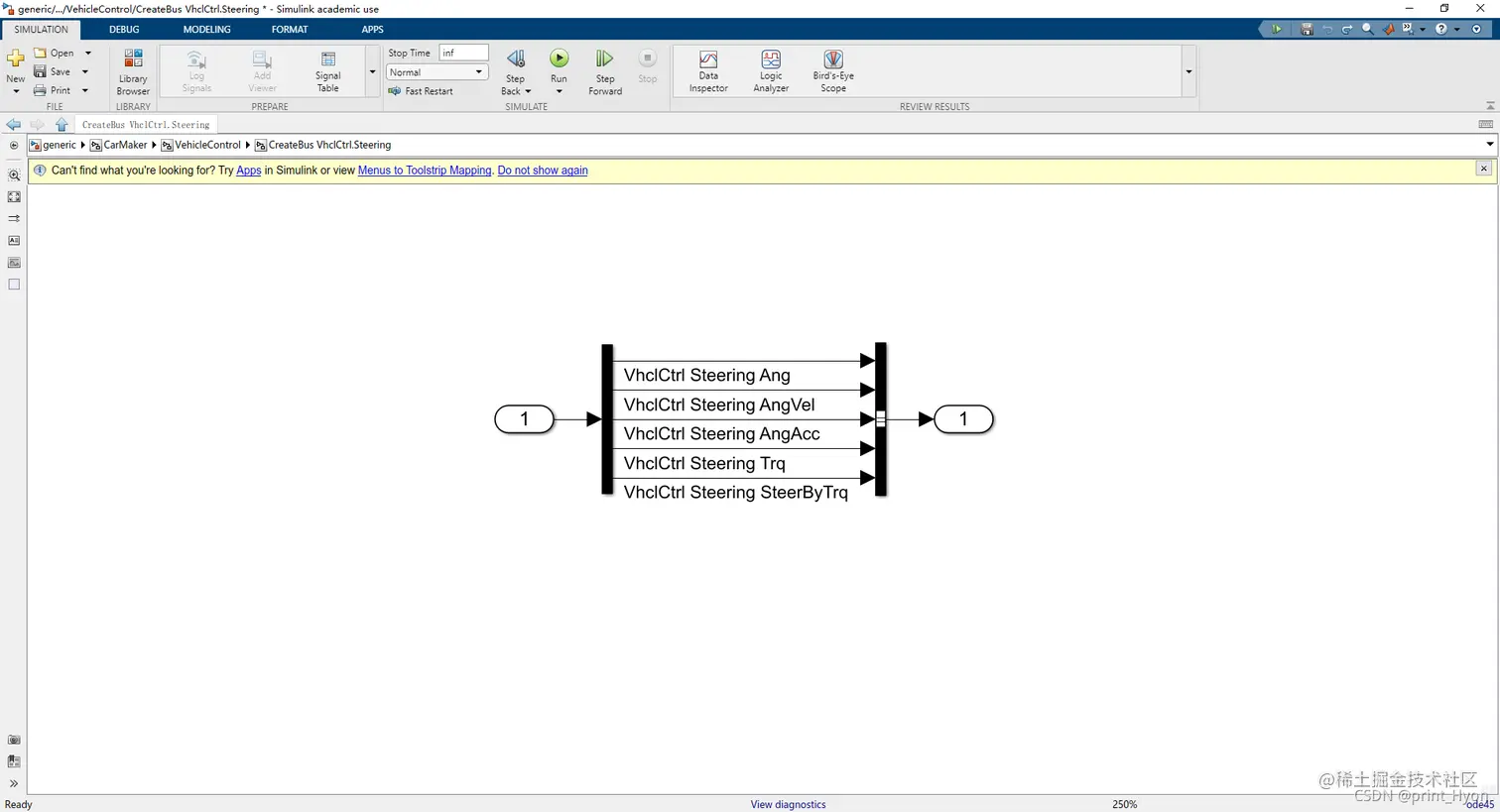1500x812 pixels.
Task: Open the quick access toolbar options circle arrow
Action: tap(1476, 29)
